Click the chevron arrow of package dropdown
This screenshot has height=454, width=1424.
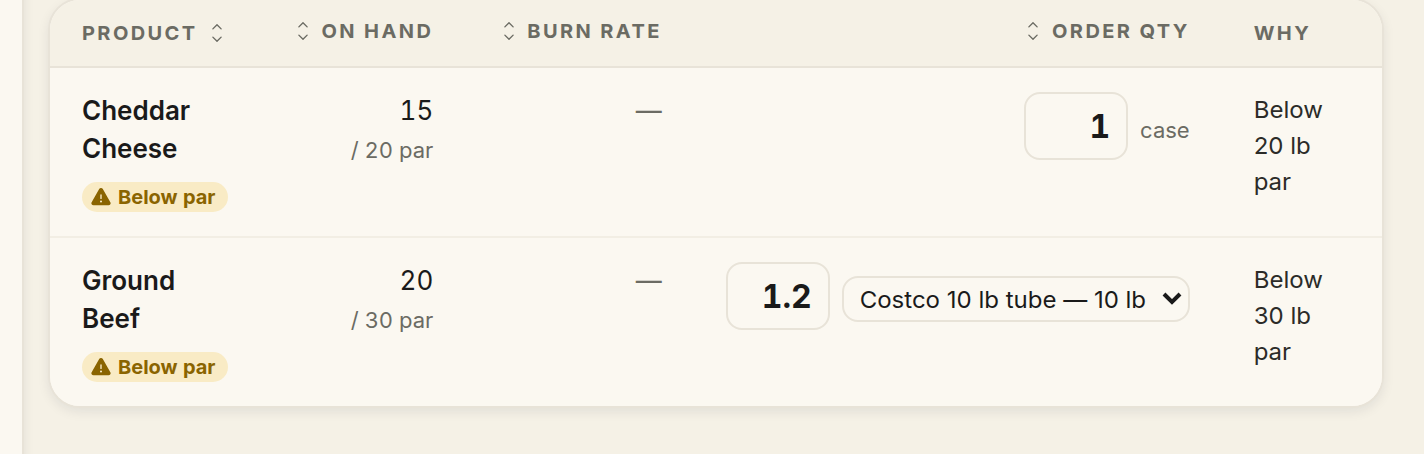(x=1172, y=299)
